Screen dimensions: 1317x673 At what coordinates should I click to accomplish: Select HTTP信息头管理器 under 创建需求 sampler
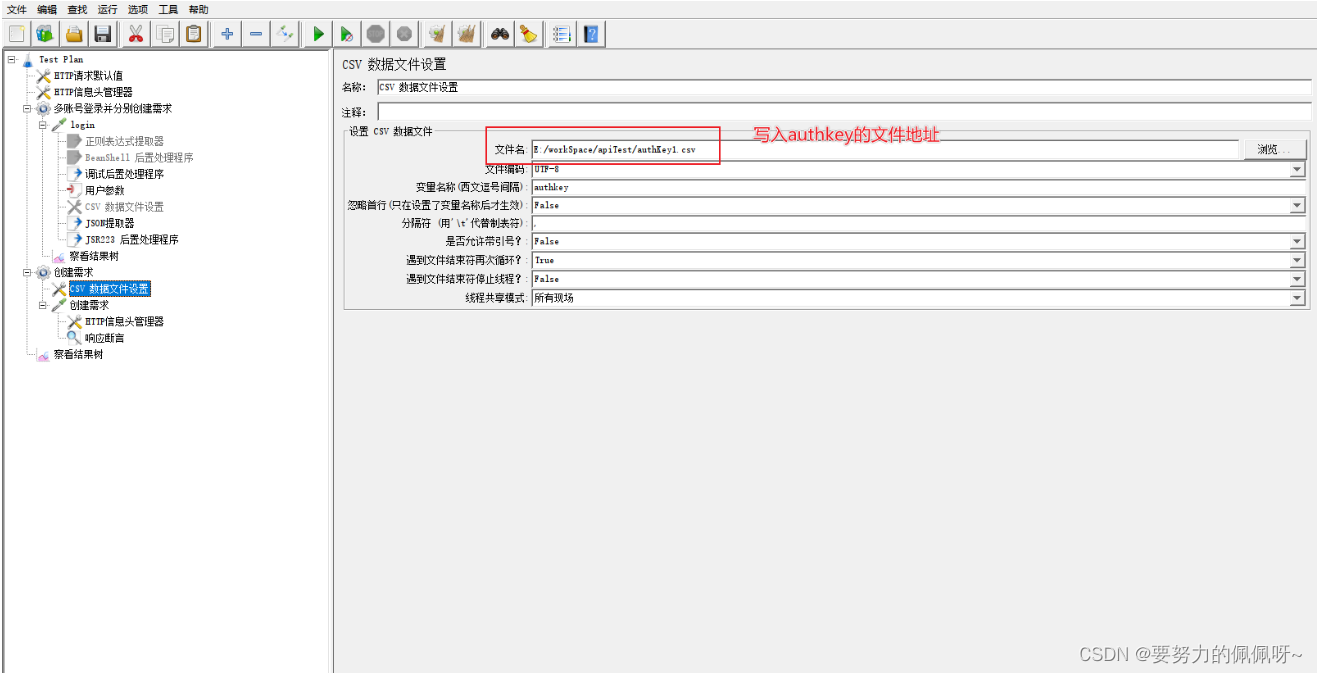pyautogui.click(x=124, y=322)
